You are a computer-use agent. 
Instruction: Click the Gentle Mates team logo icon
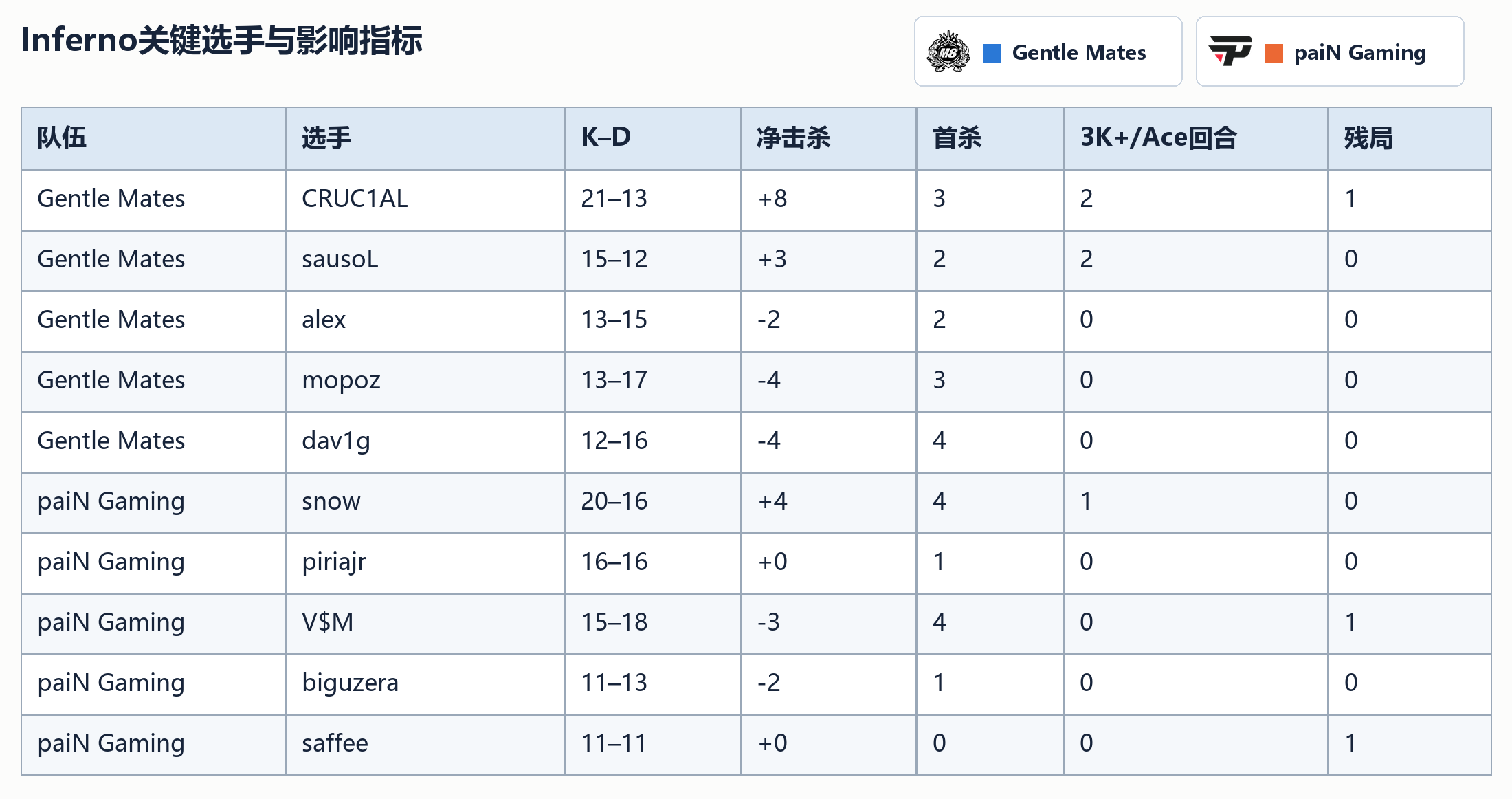point(948,52)
